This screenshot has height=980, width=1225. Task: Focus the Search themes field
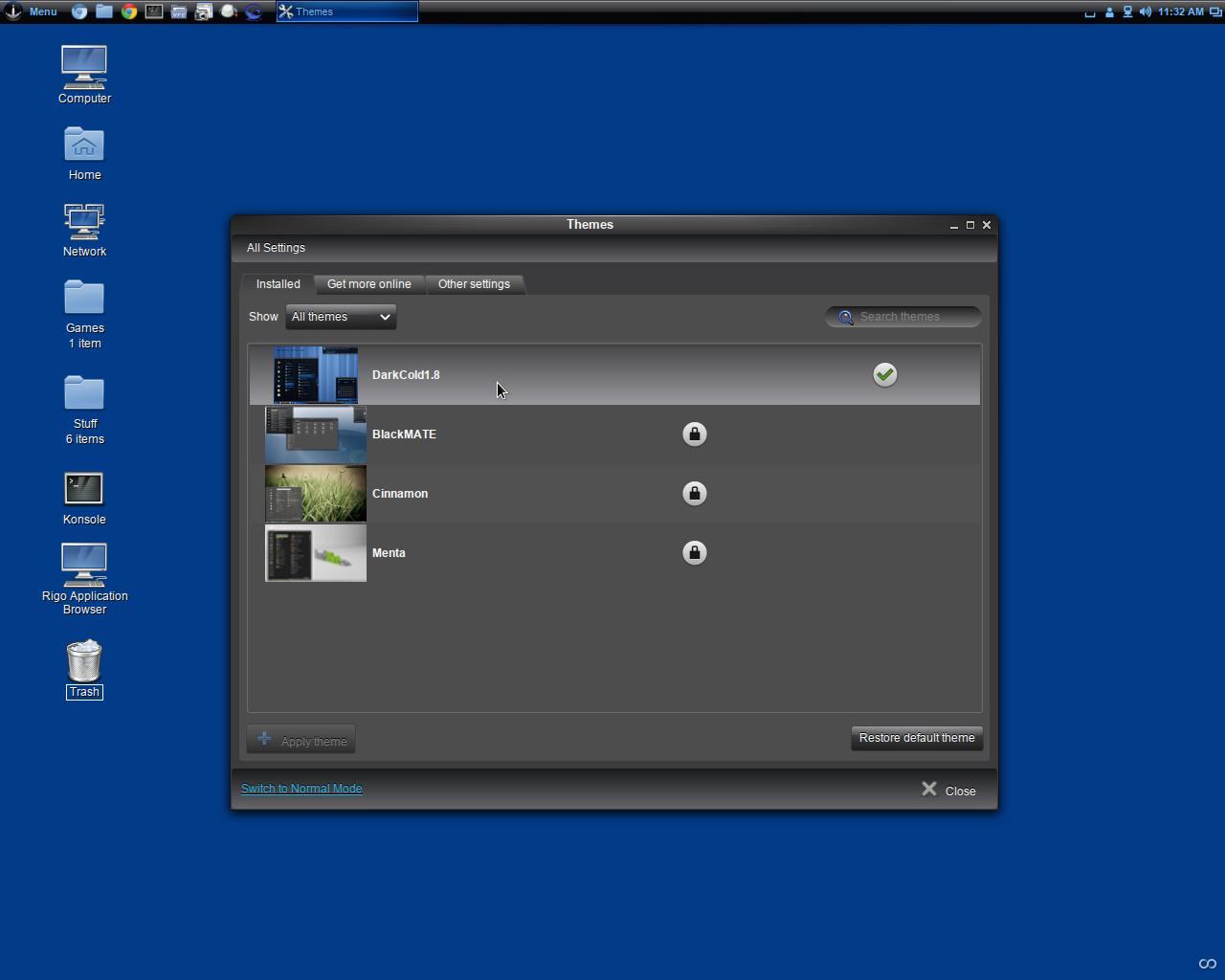pos(903,317)
